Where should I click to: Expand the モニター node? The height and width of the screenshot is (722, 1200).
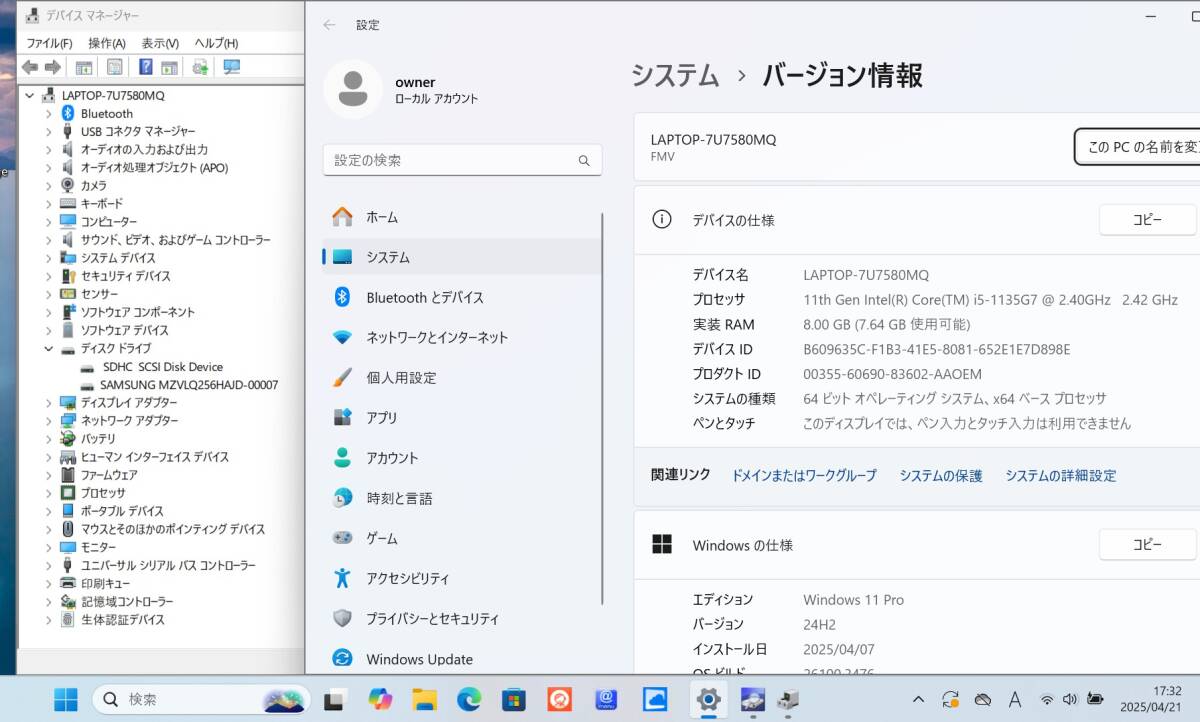[x=48, y=547]
